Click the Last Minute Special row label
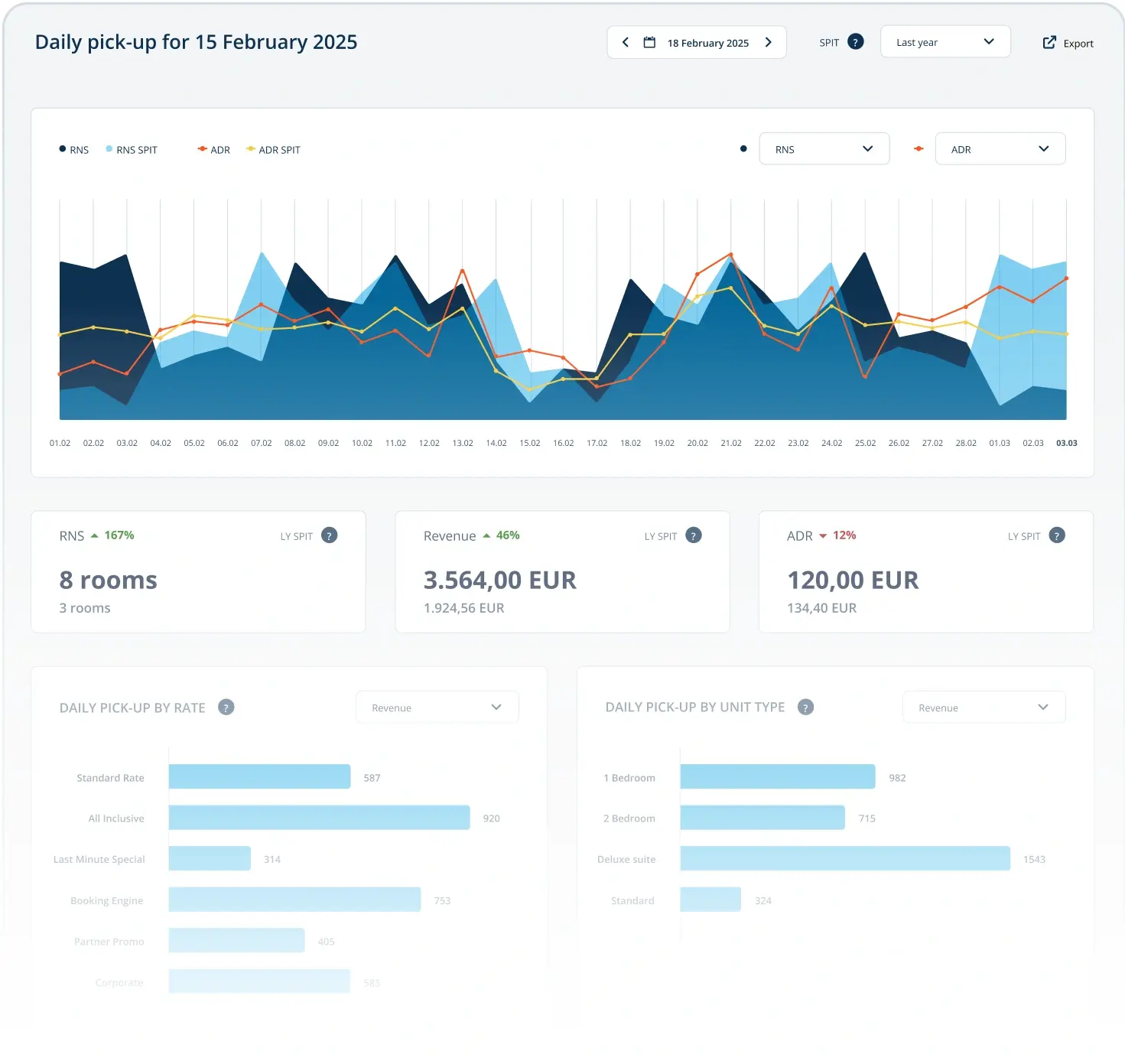This screenshot has width=1125, height=1064. coord(99,859)
